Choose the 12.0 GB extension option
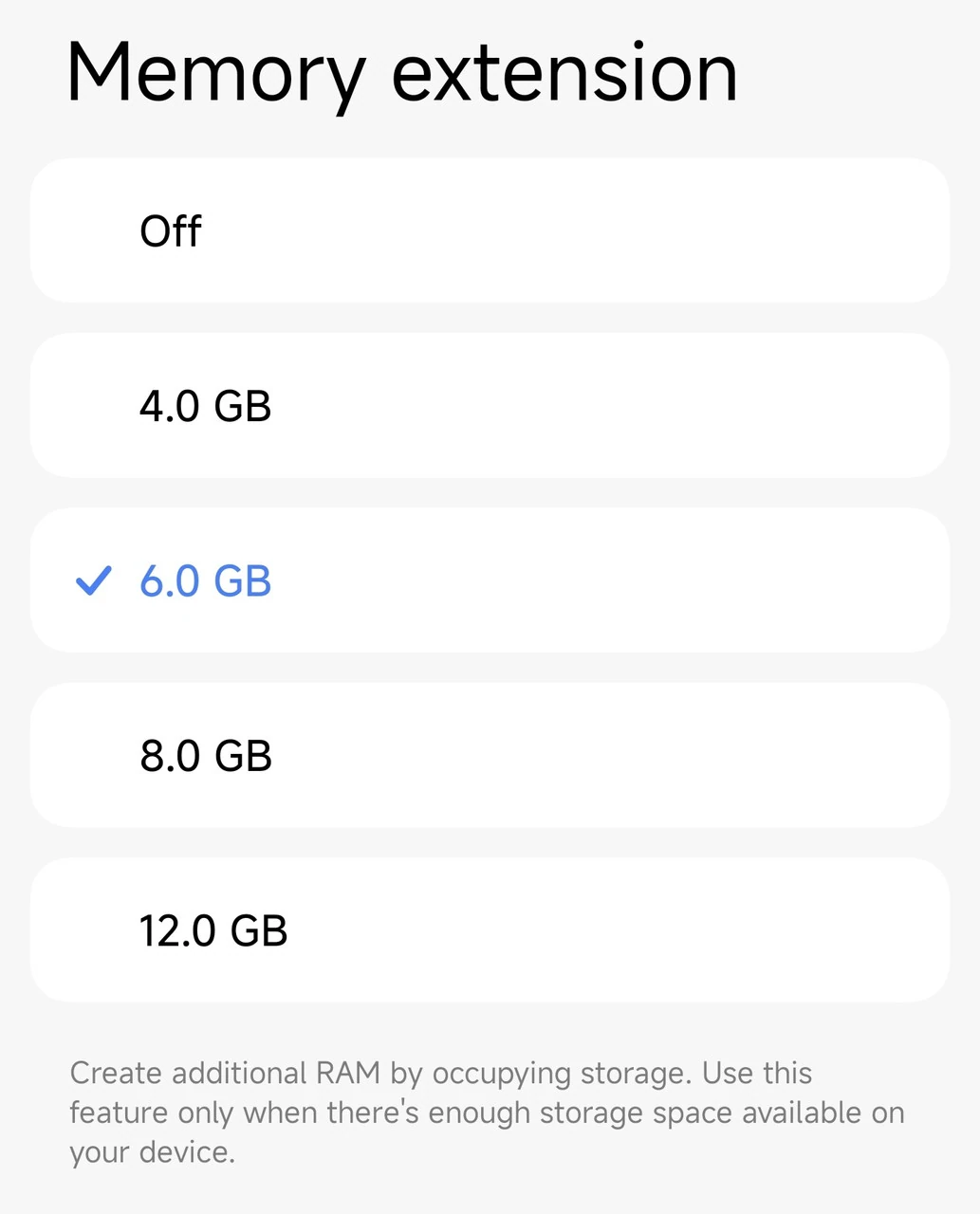This screenshot has width=980, height=1214. (490, 929)
